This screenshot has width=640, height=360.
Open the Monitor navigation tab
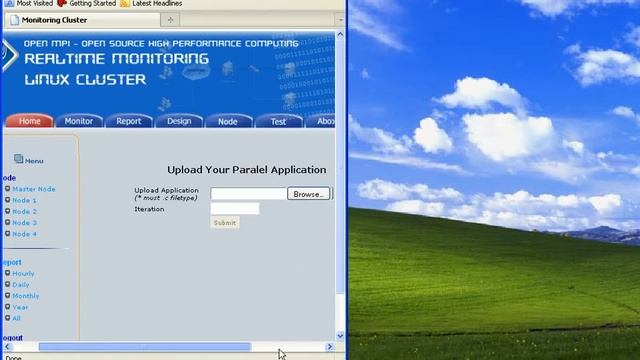(79, 121)
